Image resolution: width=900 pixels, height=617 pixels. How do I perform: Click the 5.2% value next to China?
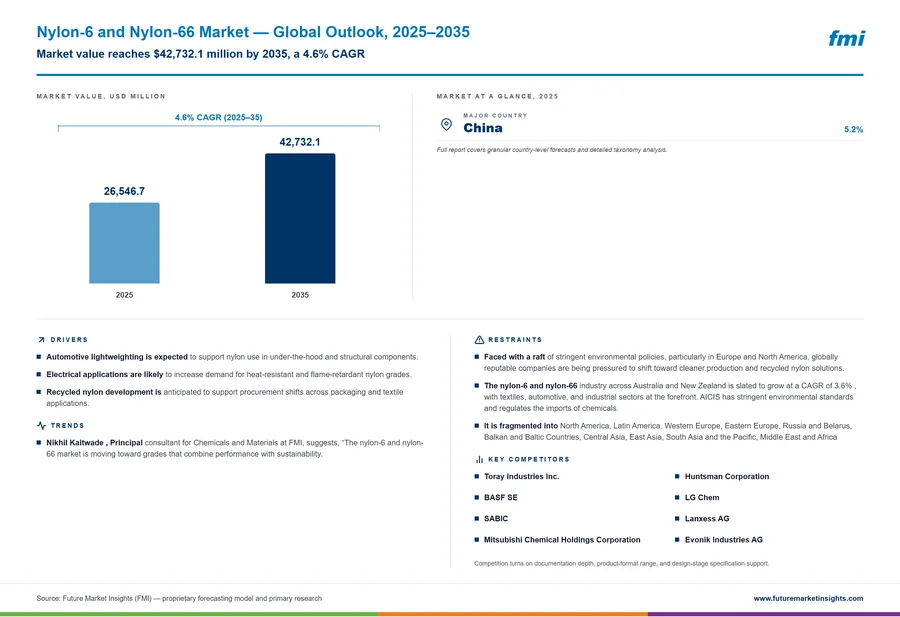(854, 130)
